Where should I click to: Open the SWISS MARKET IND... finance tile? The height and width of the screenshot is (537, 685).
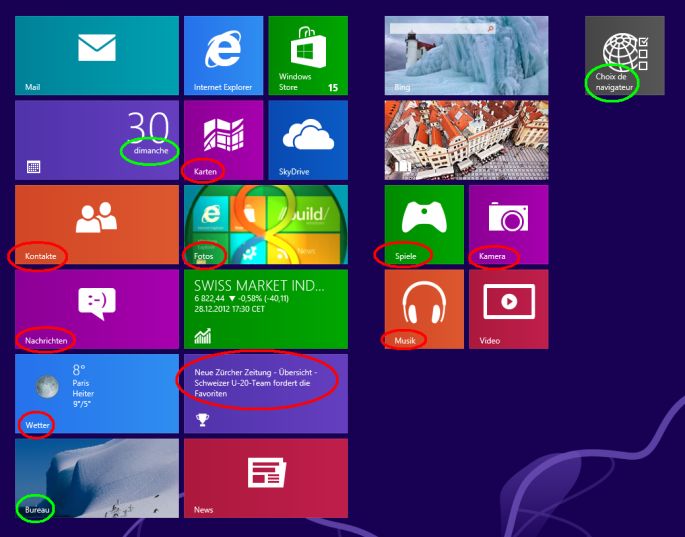[266, 309]
